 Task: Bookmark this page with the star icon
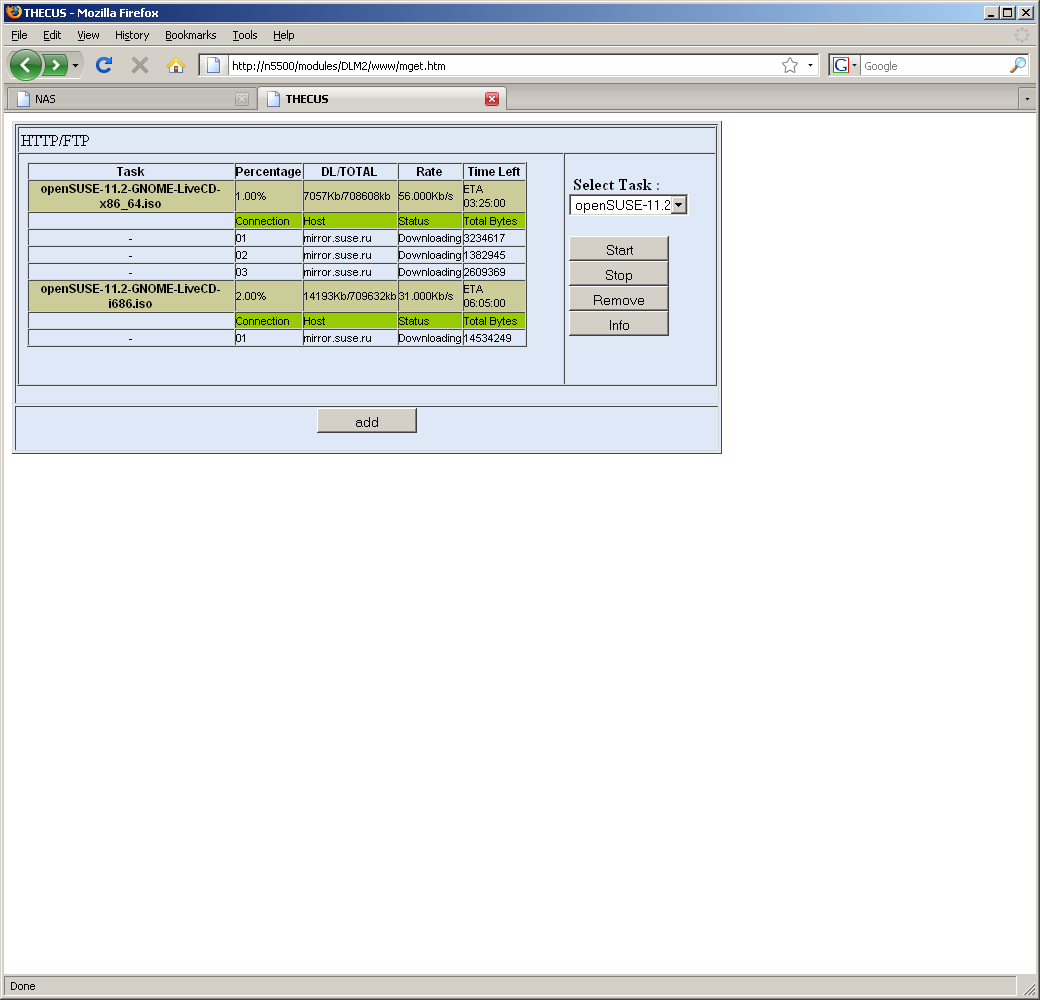[x=789, y=65]
